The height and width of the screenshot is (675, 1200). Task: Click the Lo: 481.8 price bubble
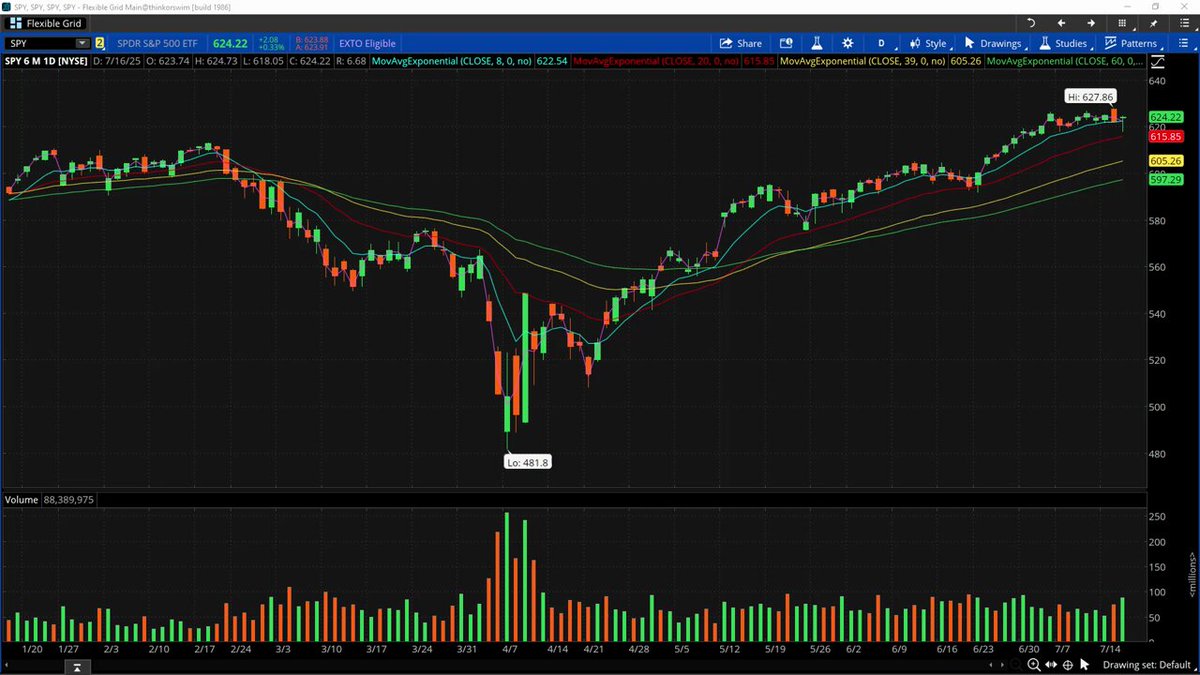click(528, 462)
